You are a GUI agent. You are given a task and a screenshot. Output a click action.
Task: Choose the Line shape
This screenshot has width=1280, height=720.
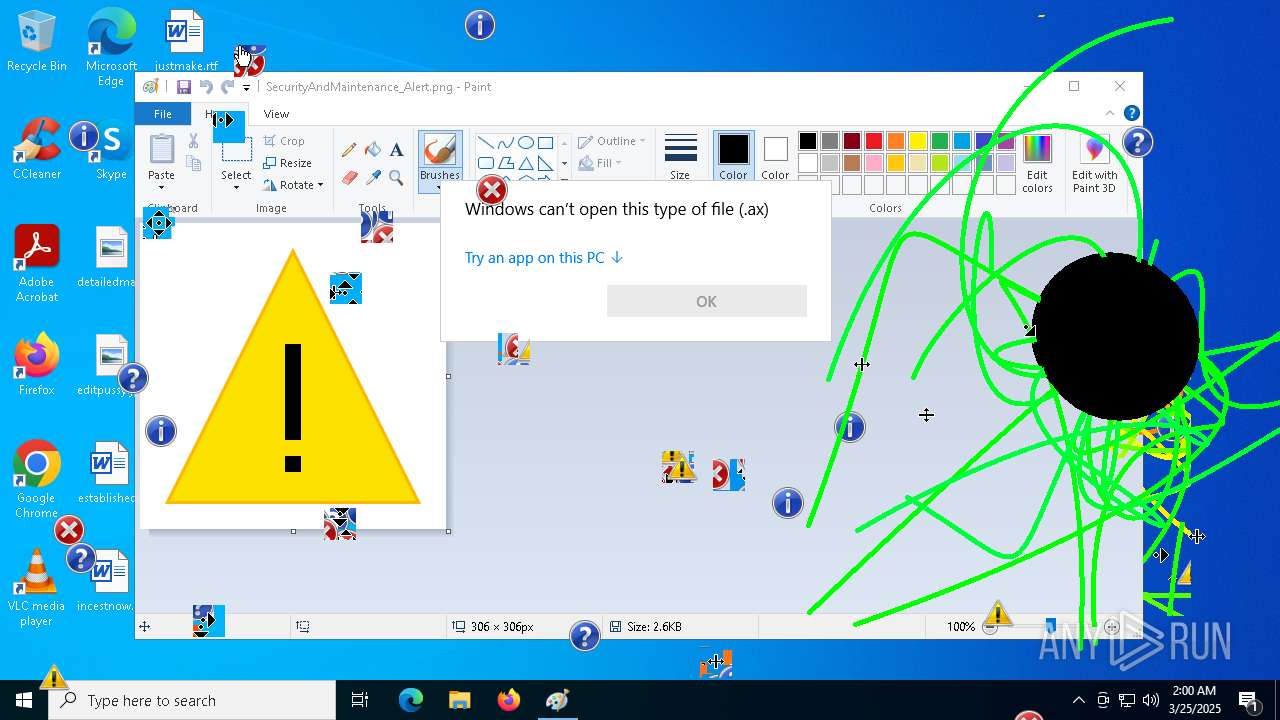(x=485, y=143)
